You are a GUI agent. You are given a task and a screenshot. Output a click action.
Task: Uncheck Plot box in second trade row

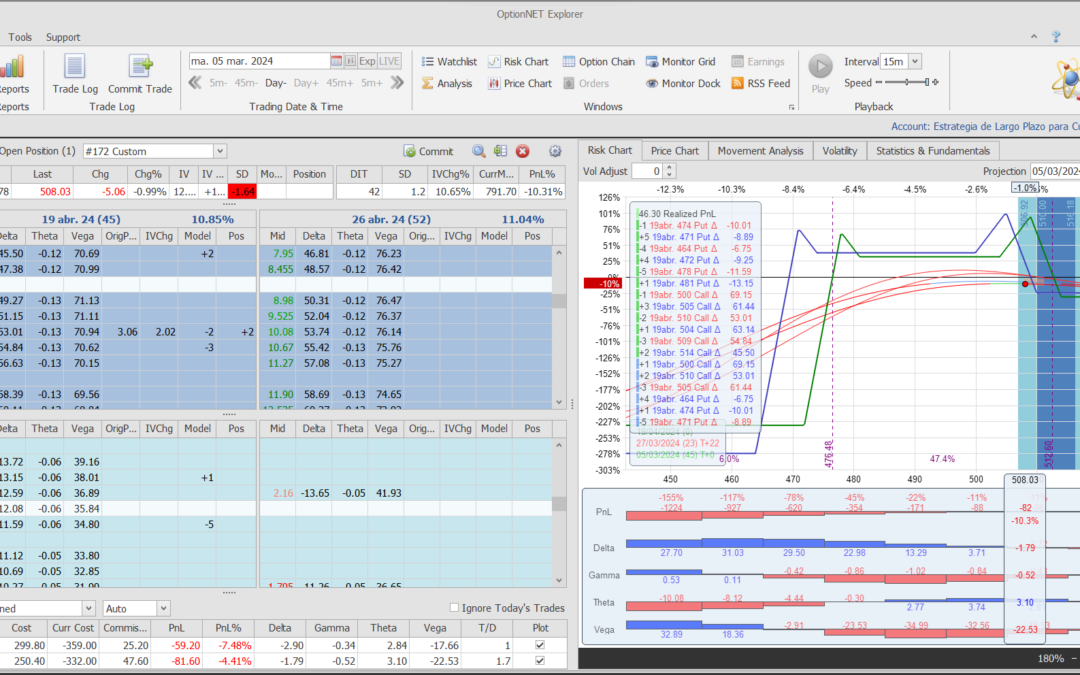[541, 661]
